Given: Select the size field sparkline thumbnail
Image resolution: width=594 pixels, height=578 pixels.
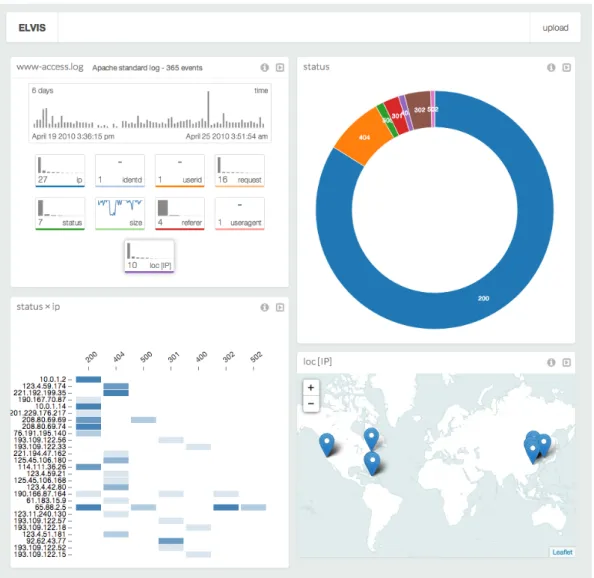Looking at the screenshot, I should pyautogui.click(x=120, y=213).
